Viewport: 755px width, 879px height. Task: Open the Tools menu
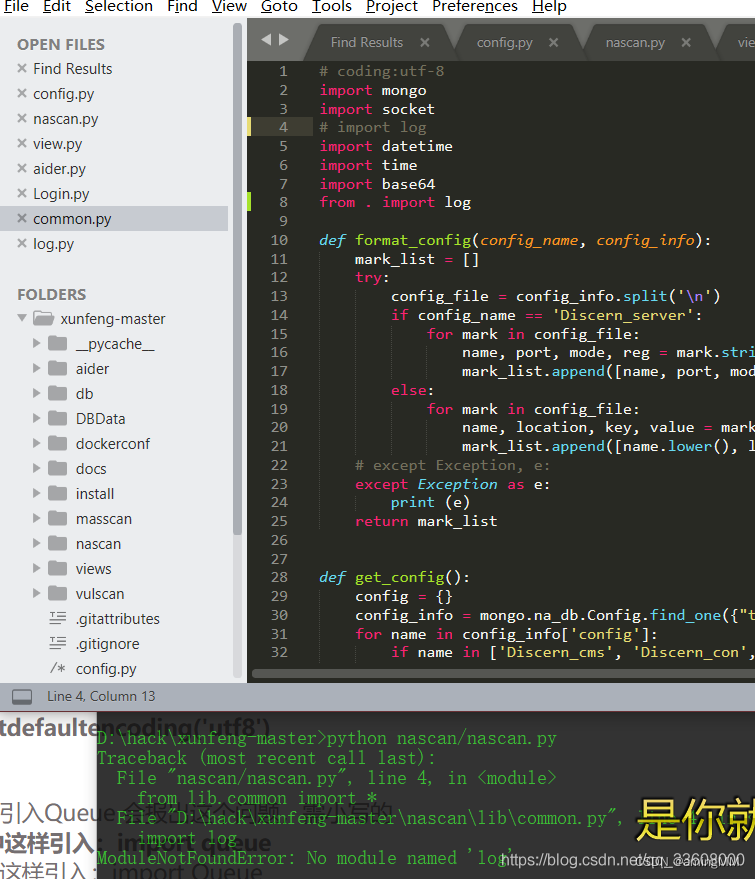[x=332, y=7]
